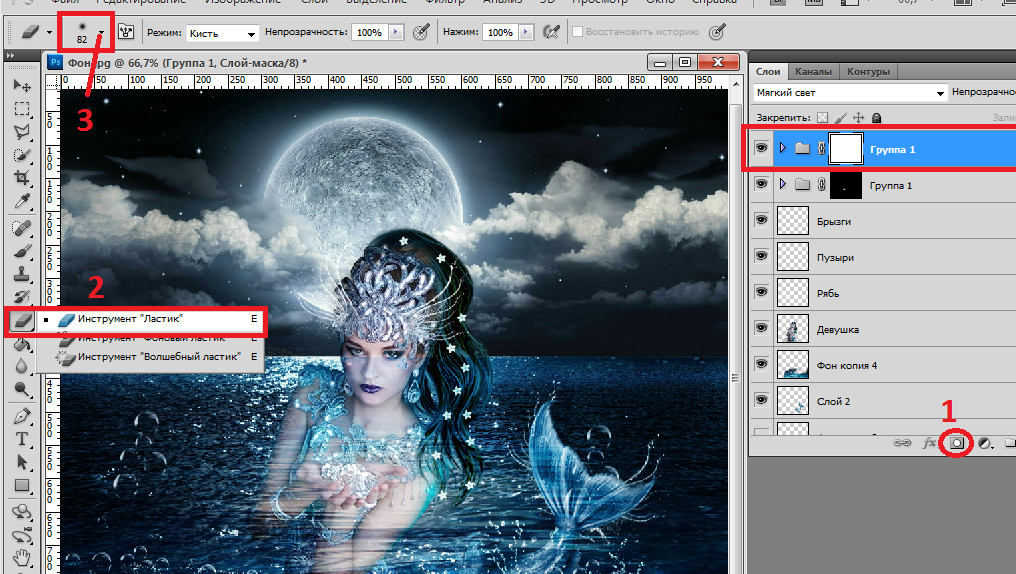Open the Режим Кисть dropdown

[x=222, y=33]
